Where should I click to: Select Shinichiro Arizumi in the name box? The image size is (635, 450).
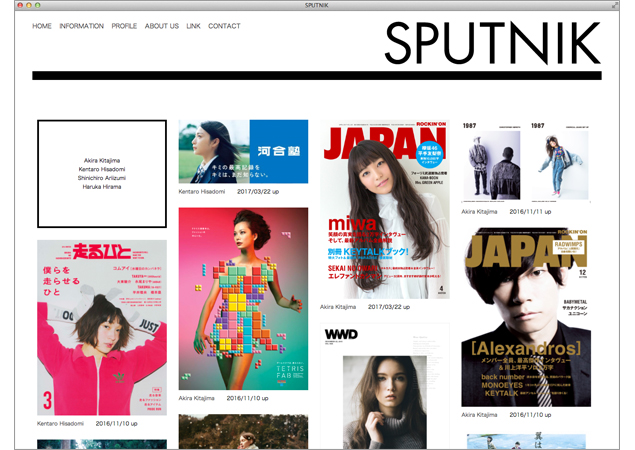tap(102, 178)
